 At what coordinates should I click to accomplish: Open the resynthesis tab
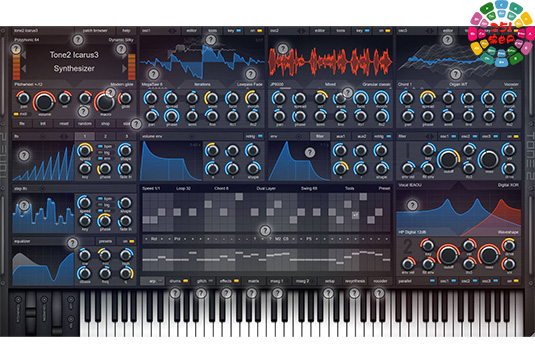(x=355, y=281)
